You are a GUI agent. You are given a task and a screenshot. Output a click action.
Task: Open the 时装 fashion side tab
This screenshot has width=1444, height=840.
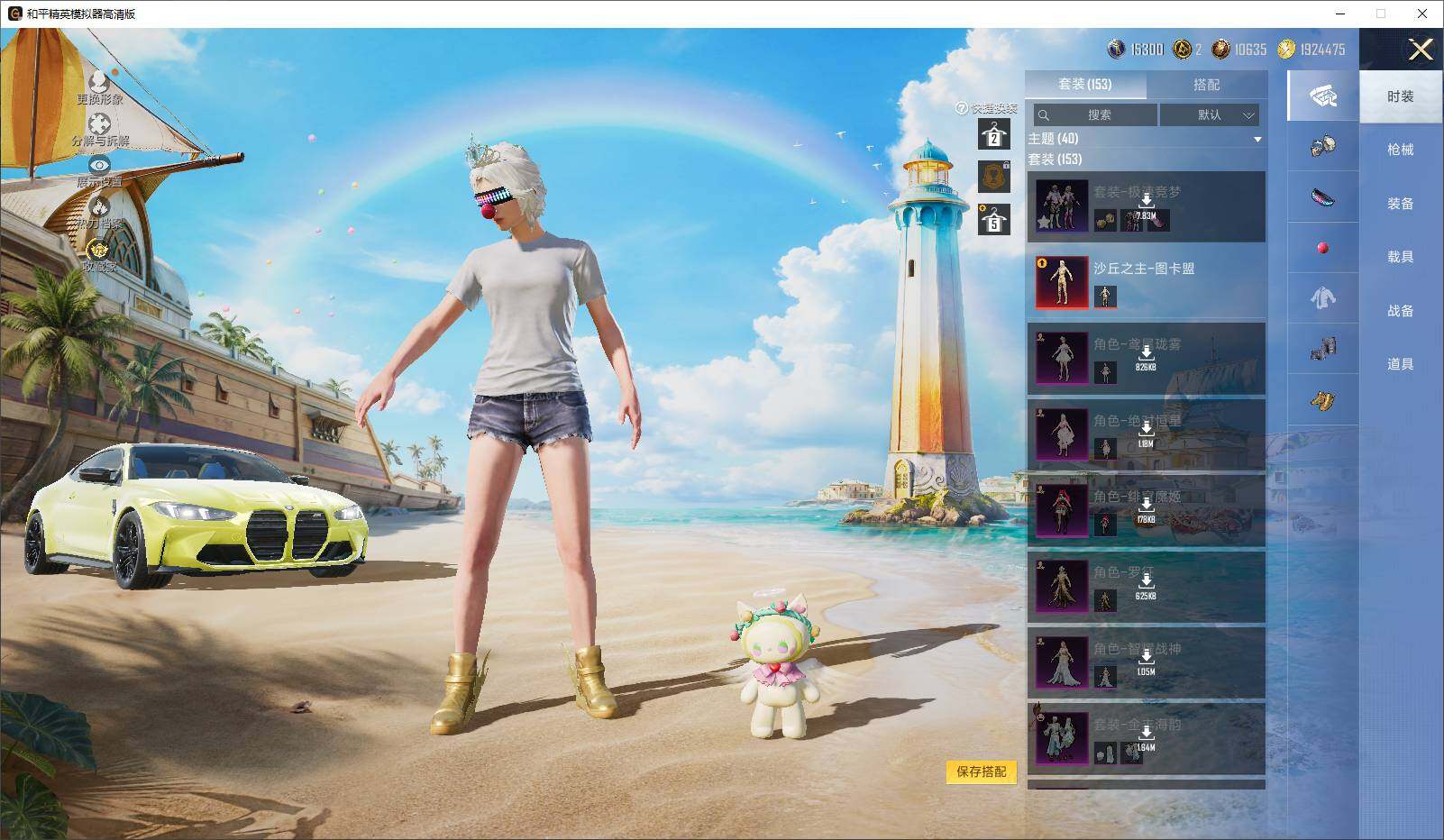click(x=1401, y=96)
